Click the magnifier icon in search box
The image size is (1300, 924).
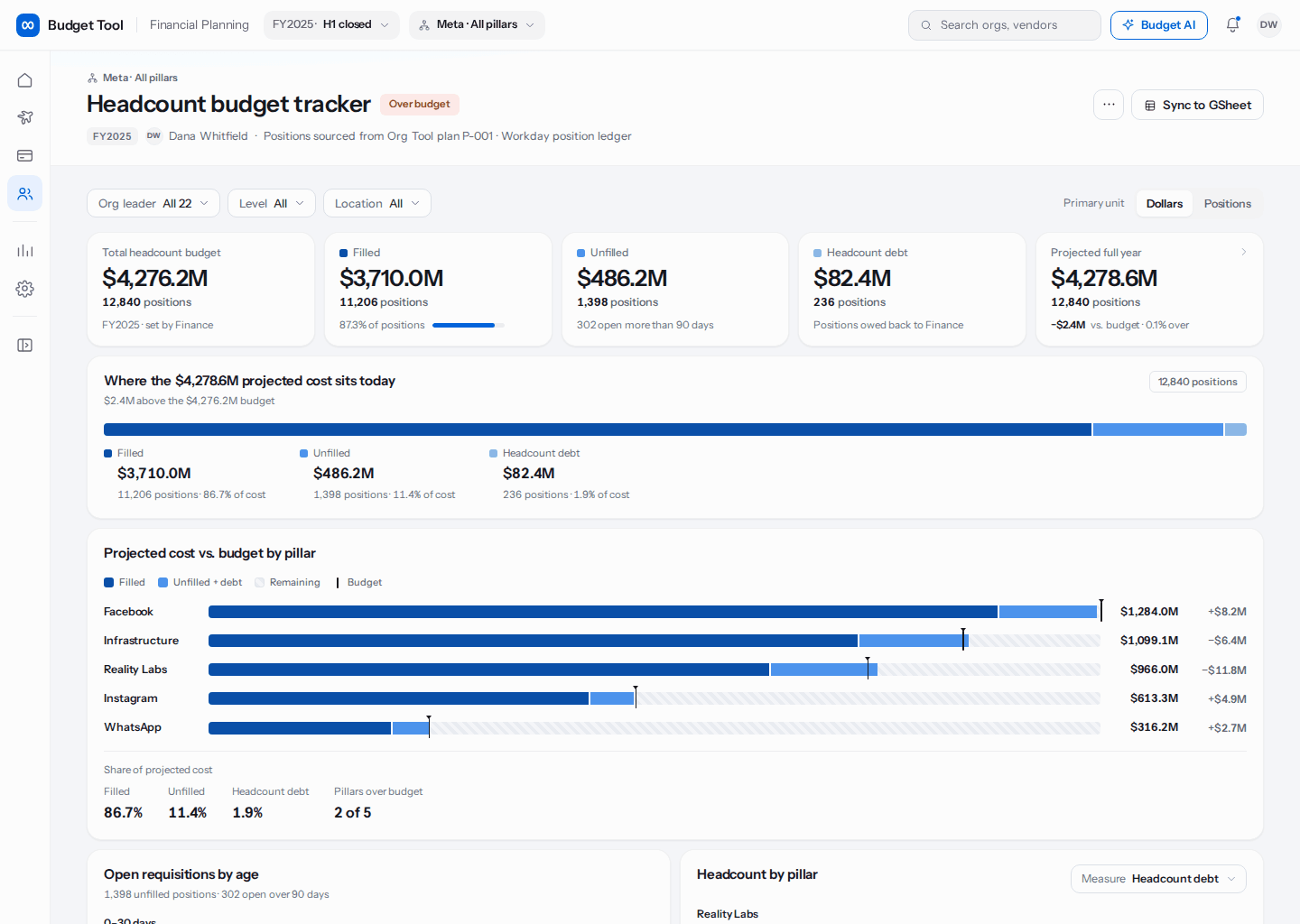[925, 25]
